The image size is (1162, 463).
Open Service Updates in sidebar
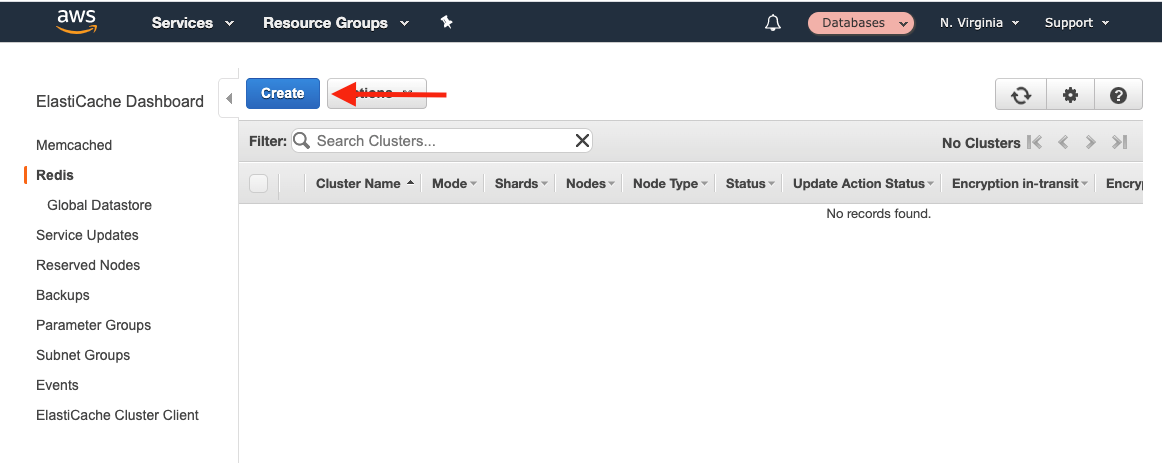(87, 235)
